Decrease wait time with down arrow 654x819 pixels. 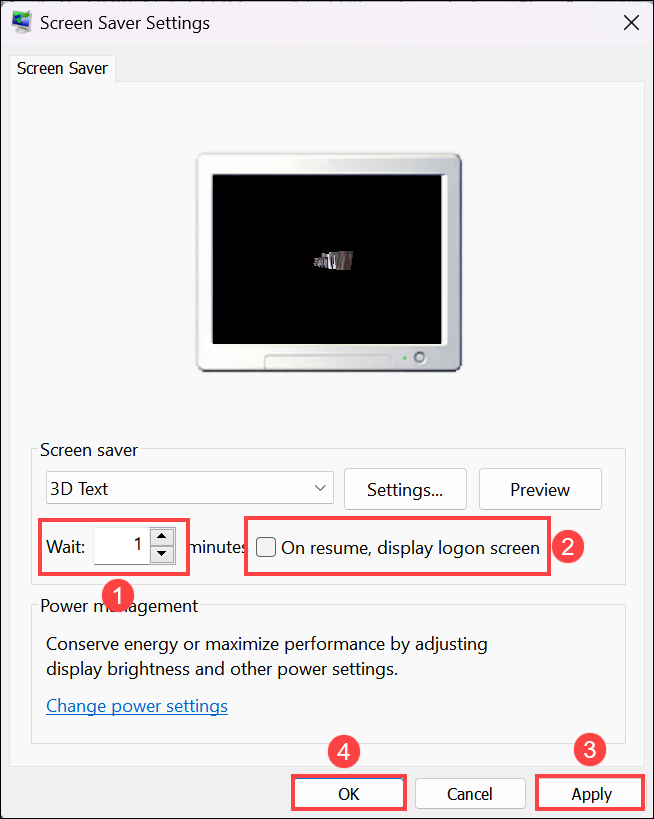point(162,554)
